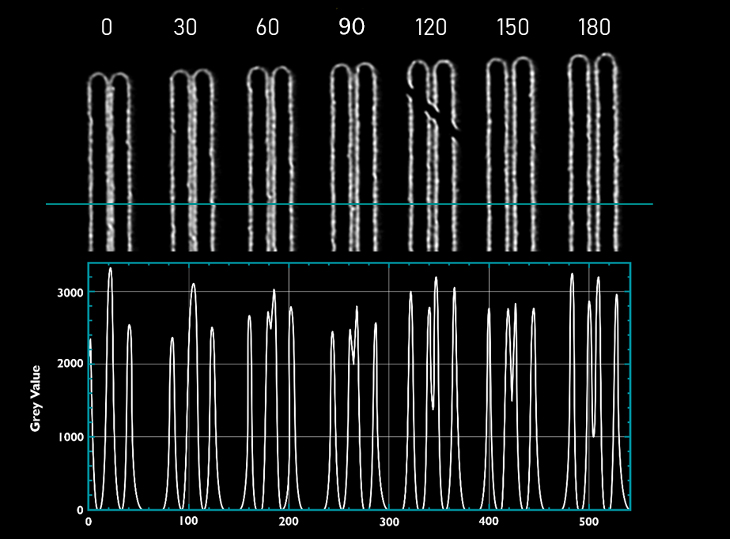Viewport: 730px width, 539px height.
Task: Click the 120 label above the images
Action: coord(431,28)
